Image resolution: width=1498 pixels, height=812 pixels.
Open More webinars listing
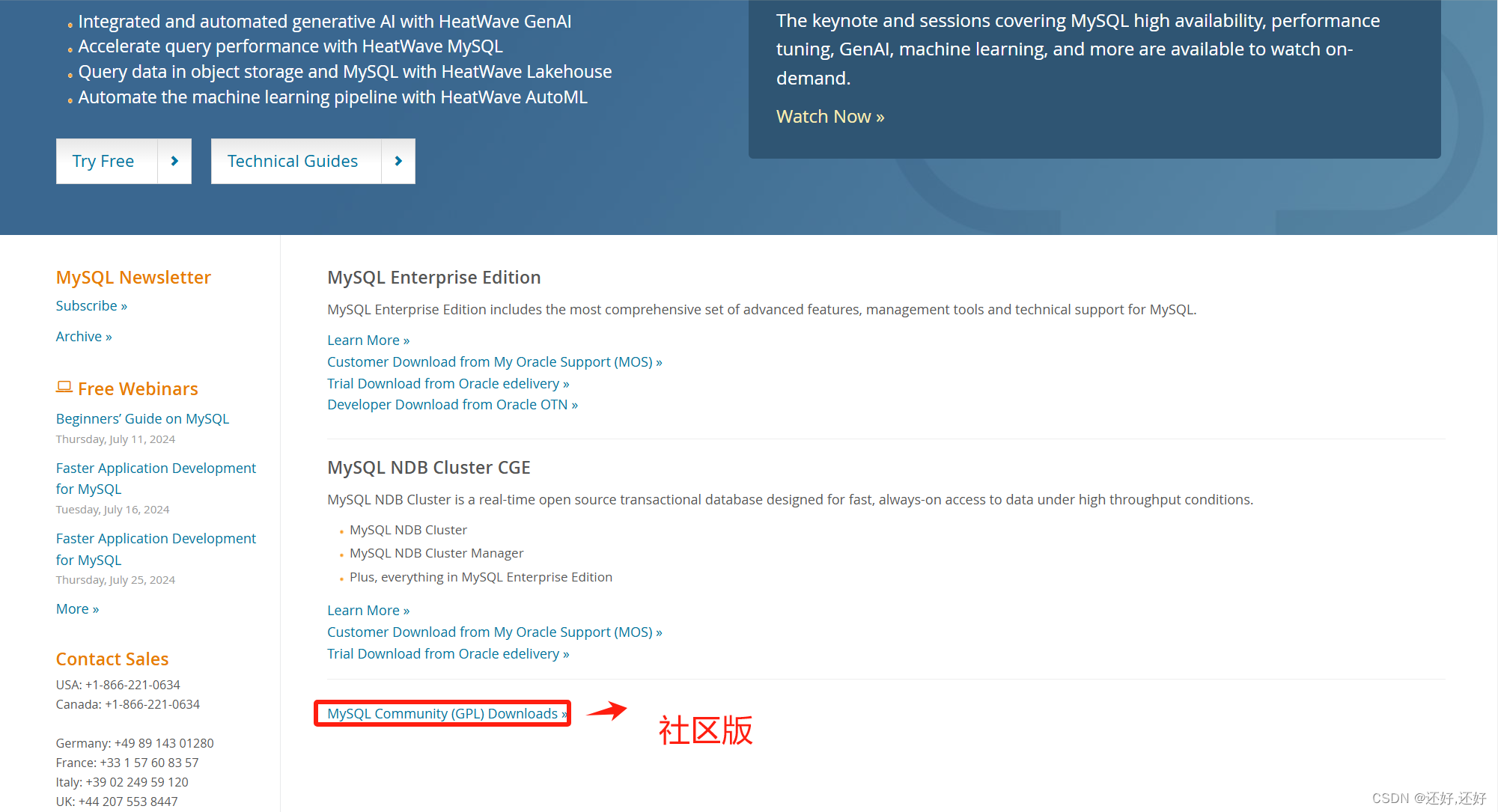click(77, 608)
